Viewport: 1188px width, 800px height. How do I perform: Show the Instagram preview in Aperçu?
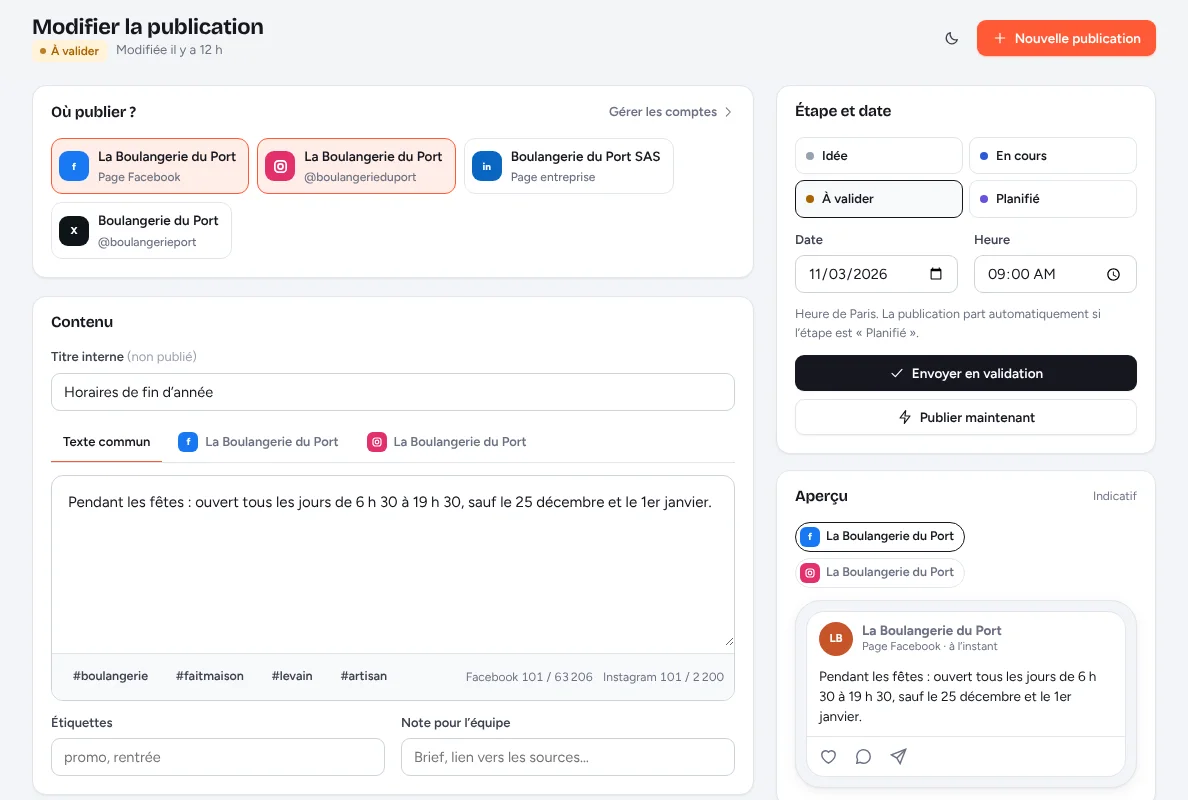[x=880, y=572]
